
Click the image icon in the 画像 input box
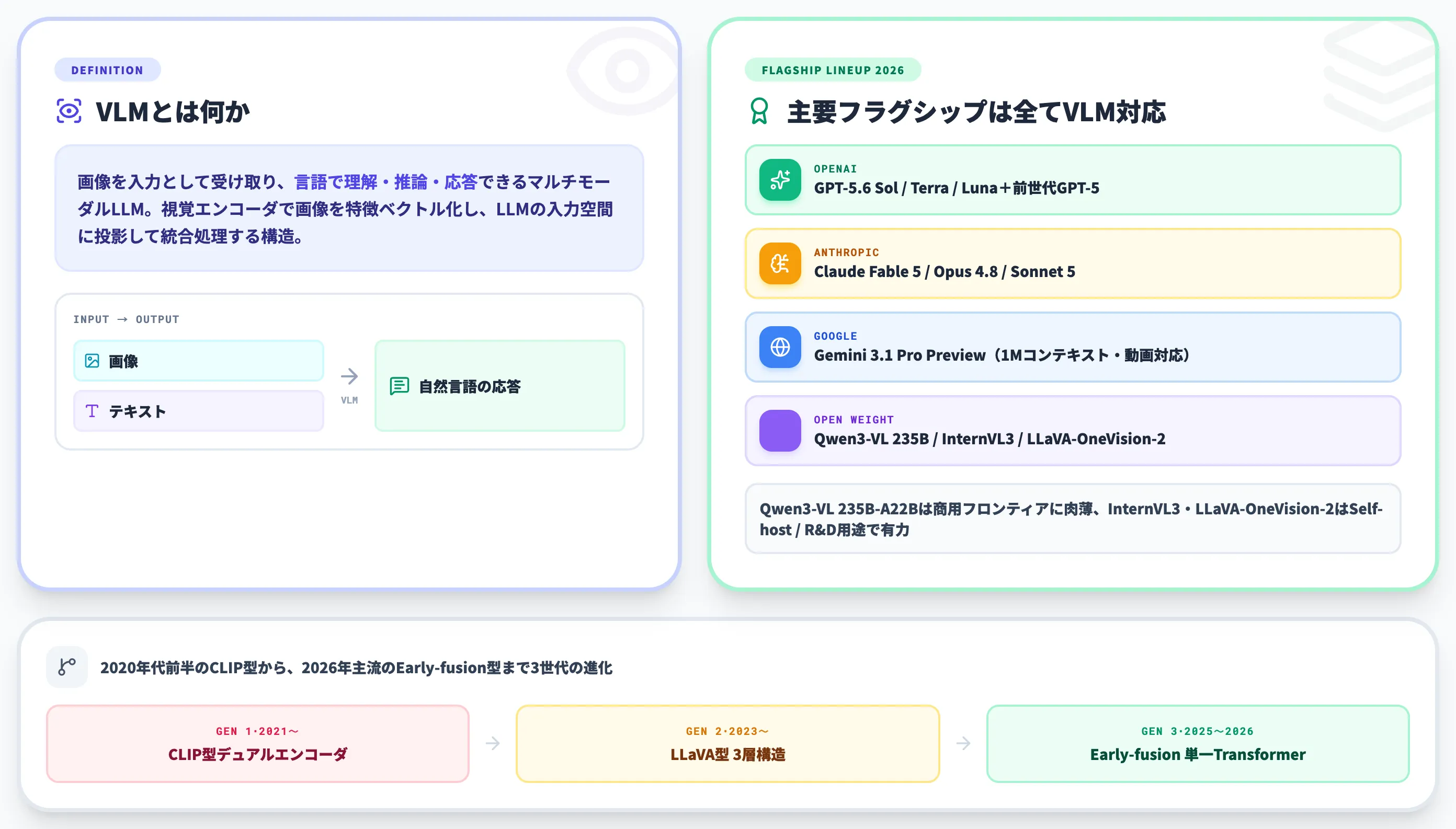pyautogui.click(x=92, y=361)
